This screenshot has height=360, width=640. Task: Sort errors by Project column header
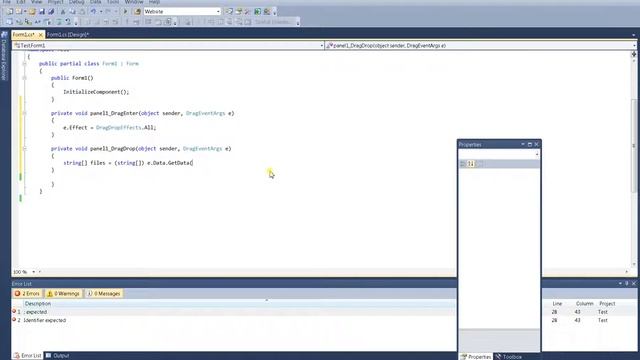pyautogui.click(x=607, y=304)
